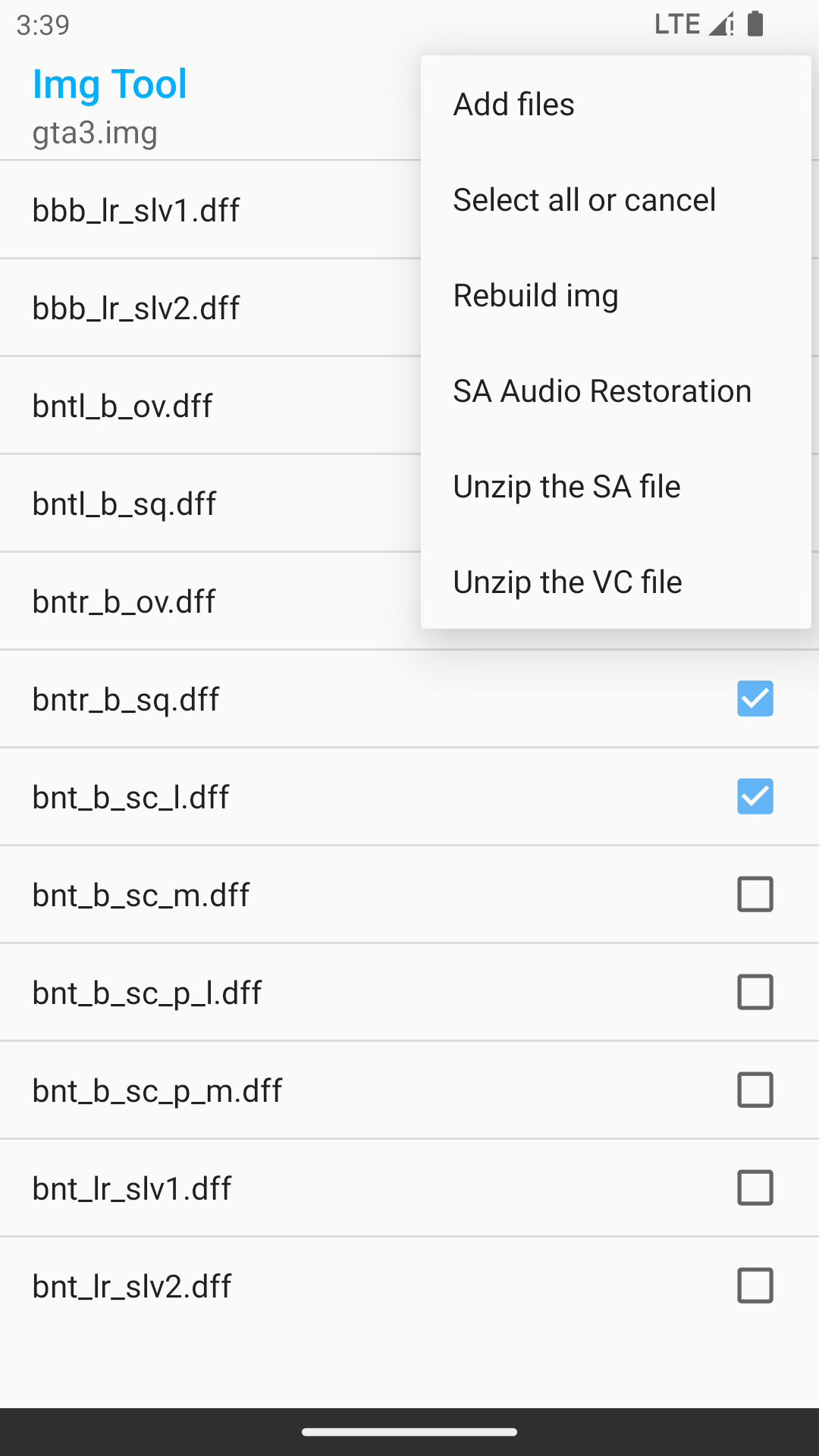Tick the bnt_b_sc_p_m.dff checkbox
Image resolution: width=819 pixels, height=1456 pixels.
pyautogui.click(x=755, y=1090)
